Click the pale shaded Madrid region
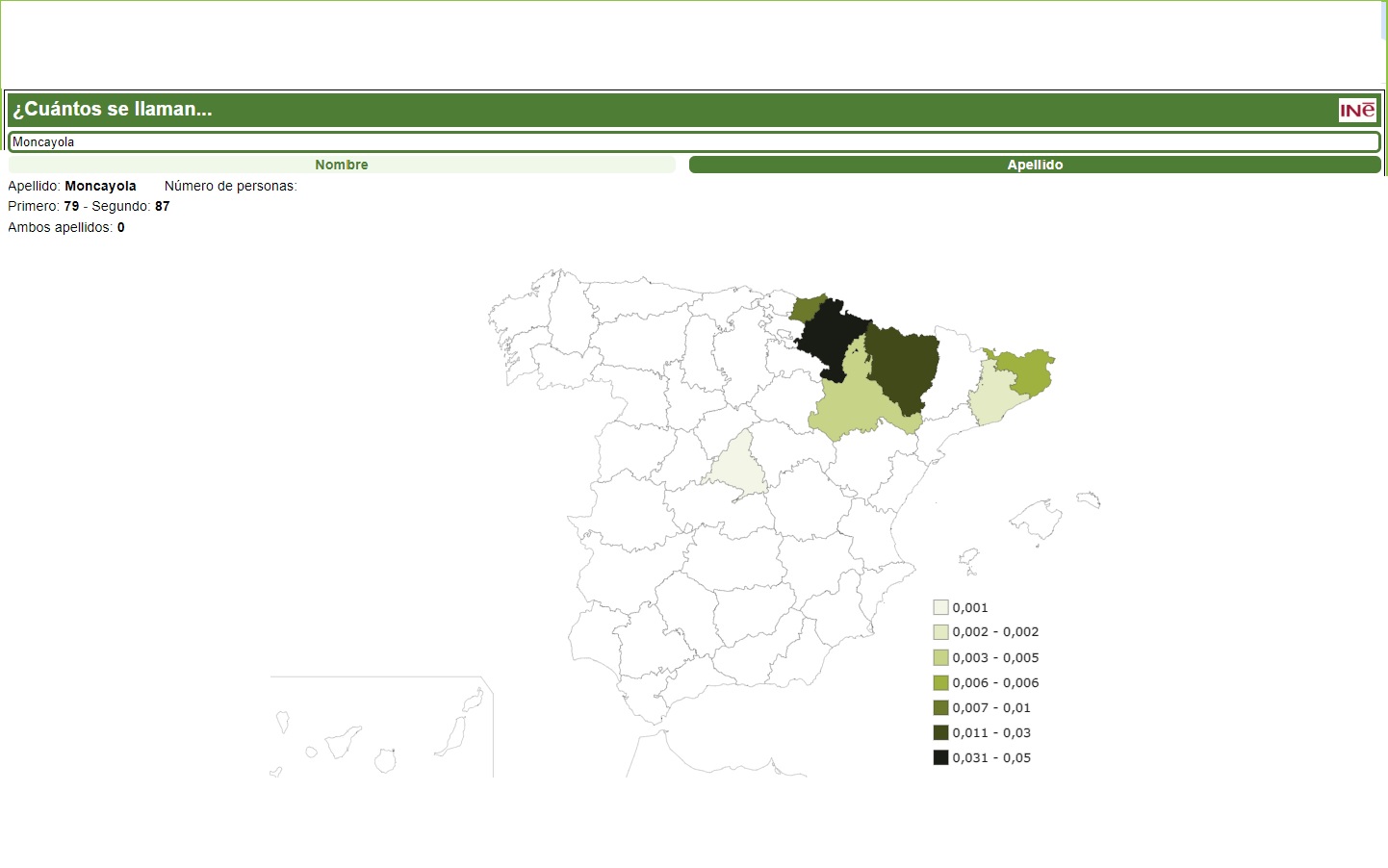 tap(737, 466)
